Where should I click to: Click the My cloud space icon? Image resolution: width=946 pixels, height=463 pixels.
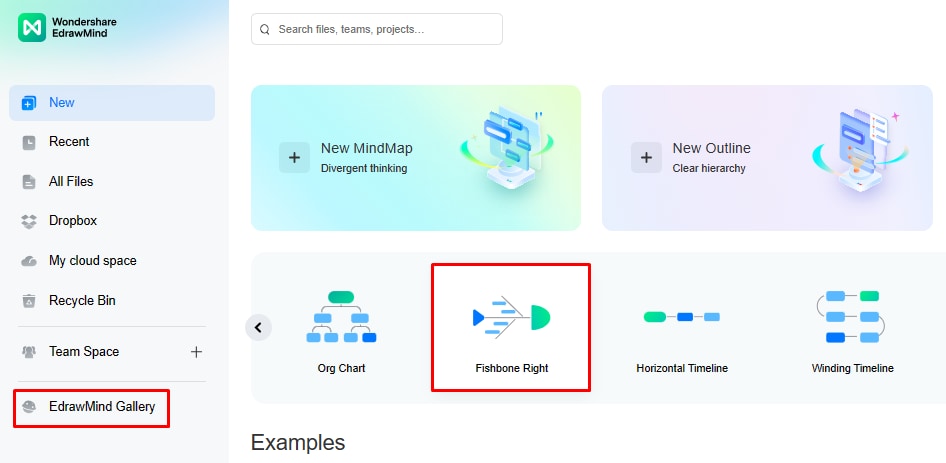(29, 261)
